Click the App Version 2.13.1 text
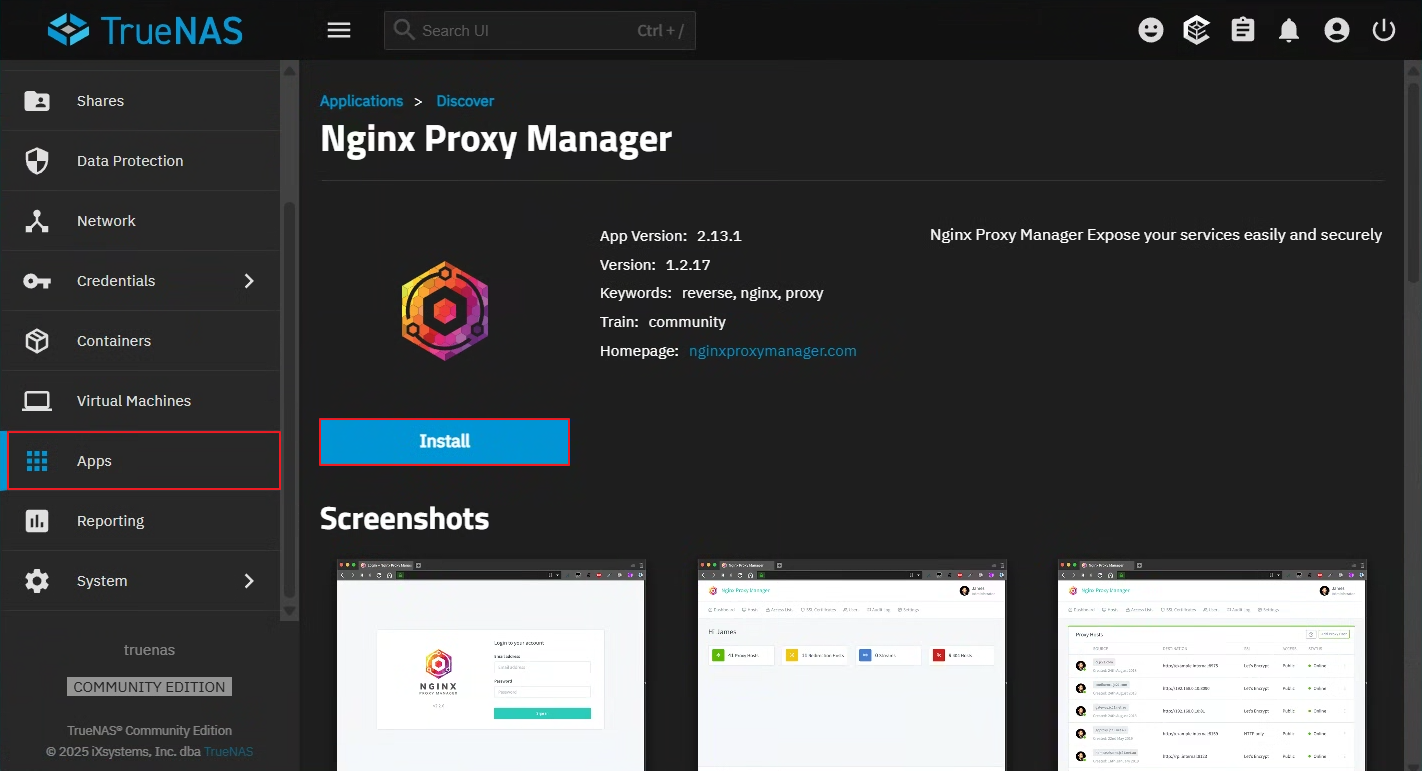This screenshot has height=771, width=1422. (x=671, y=236)
